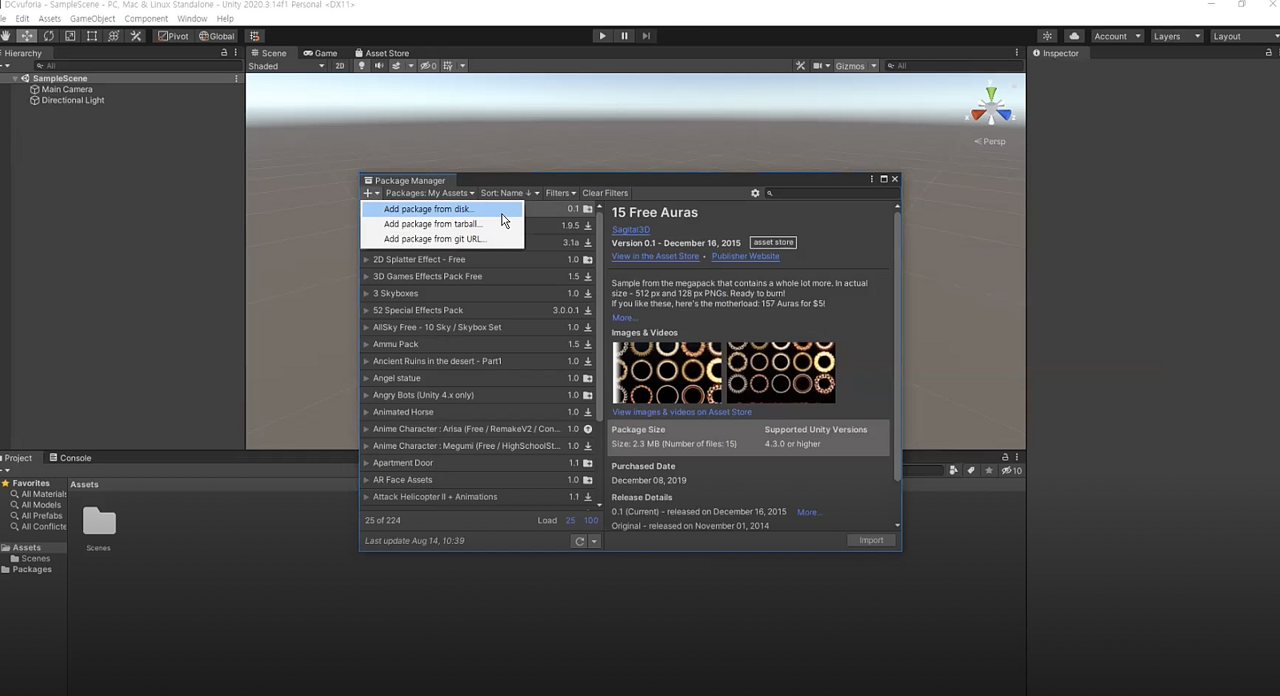This screenshot has height=696, width=1280.
Task: Switch to the Console tab
Action: tap(70, 458)
